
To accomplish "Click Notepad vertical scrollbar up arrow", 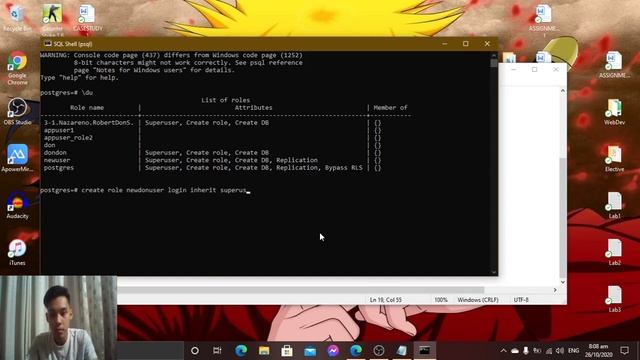I will (563, 91).
